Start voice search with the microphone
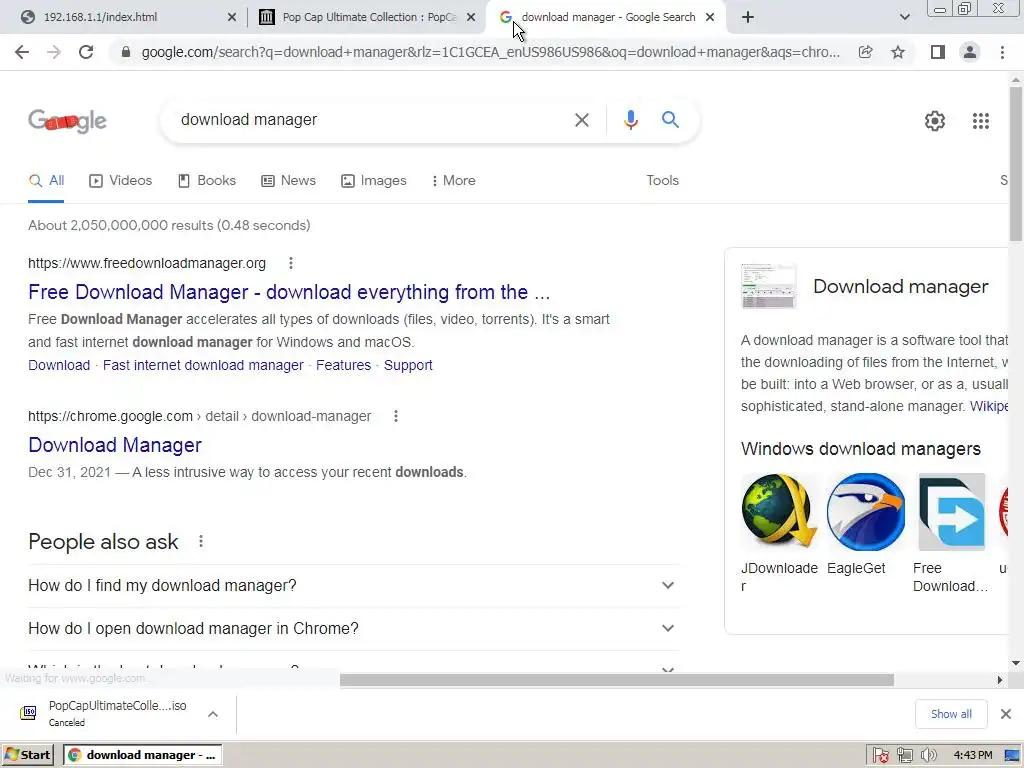Screen dimensions: 1024x768 coord(630,120)
